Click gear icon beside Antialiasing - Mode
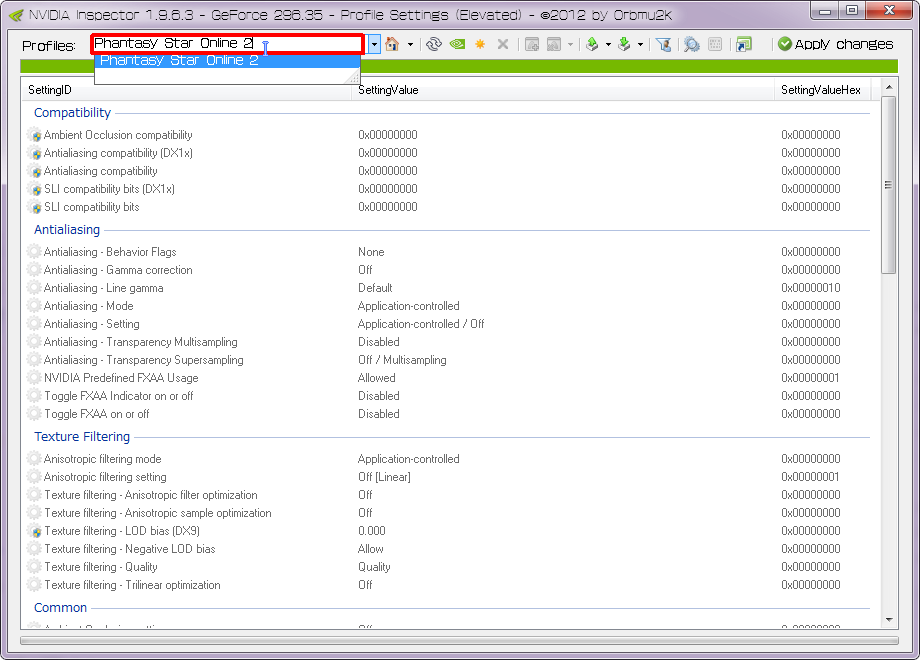Viewport: 920px width, 660px height. (35, 306)
